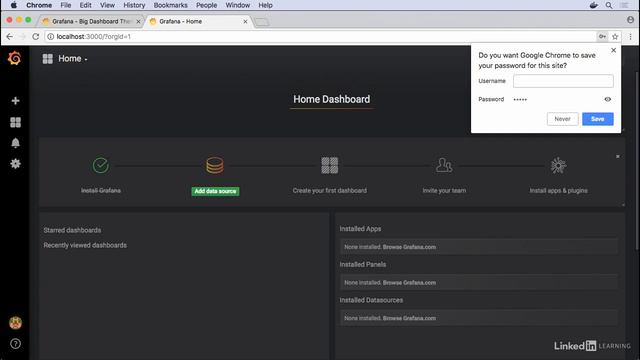The width and height of the screenshot is (640, 360).
Task: Click Install apps & plugins icon
Action: click(558, 165)
